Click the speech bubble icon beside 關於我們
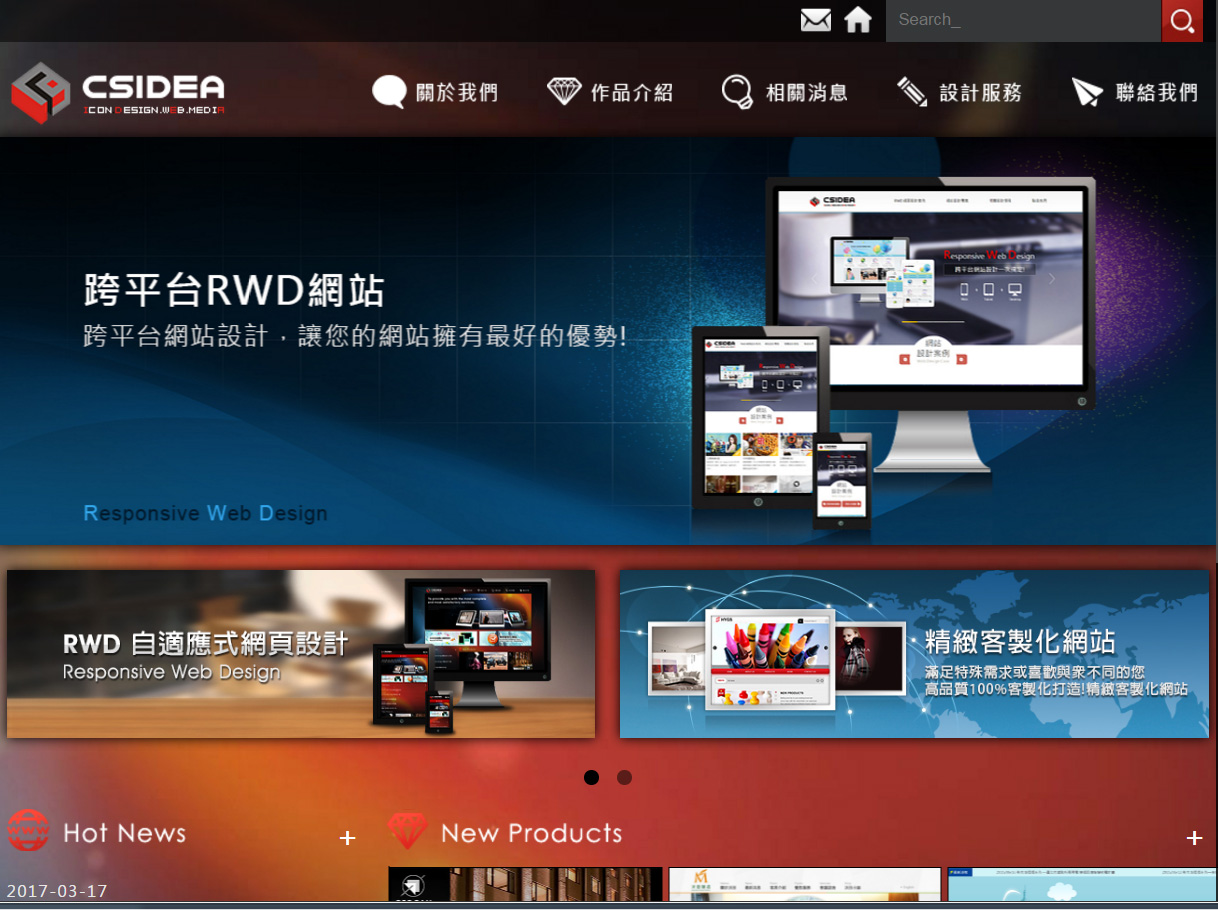This screenshot has width=1218, height=910. (389, 92)
